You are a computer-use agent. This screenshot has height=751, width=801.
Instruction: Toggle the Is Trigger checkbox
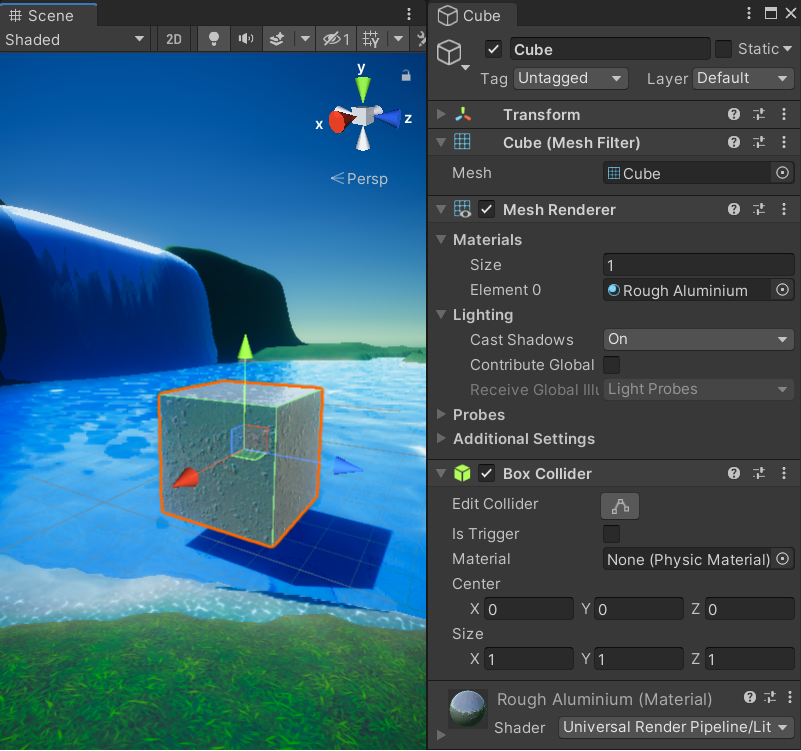(x=611, y=534)
